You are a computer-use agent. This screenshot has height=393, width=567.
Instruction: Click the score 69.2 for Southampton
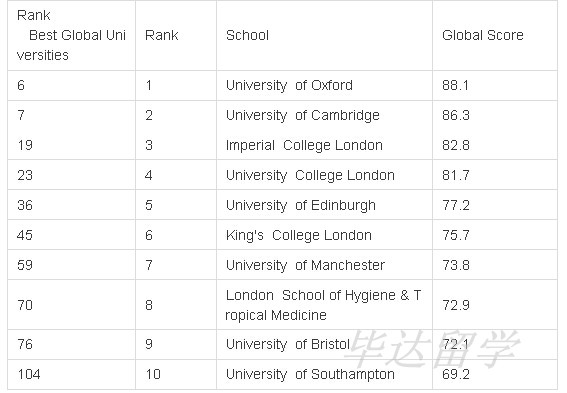(456, 374)
